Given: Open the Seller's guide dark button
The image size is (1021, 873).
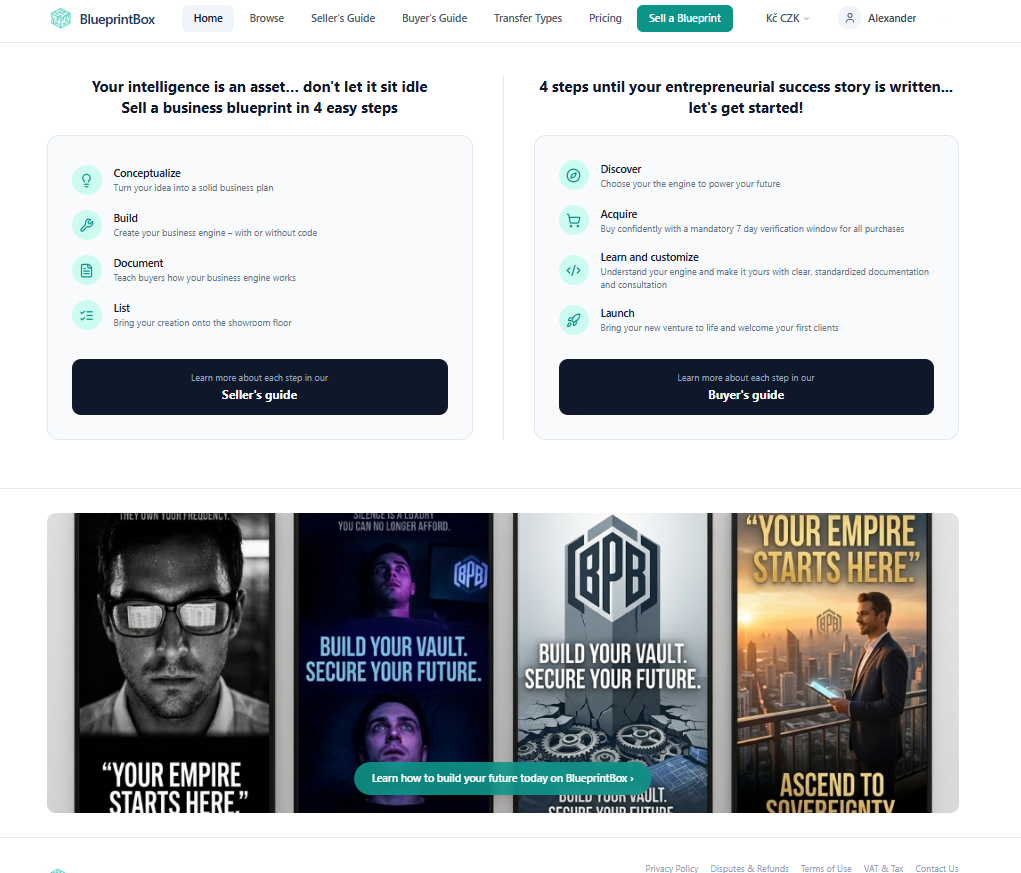Looking at the screenshot, I should pyautogui.click(x=260, y=387).
